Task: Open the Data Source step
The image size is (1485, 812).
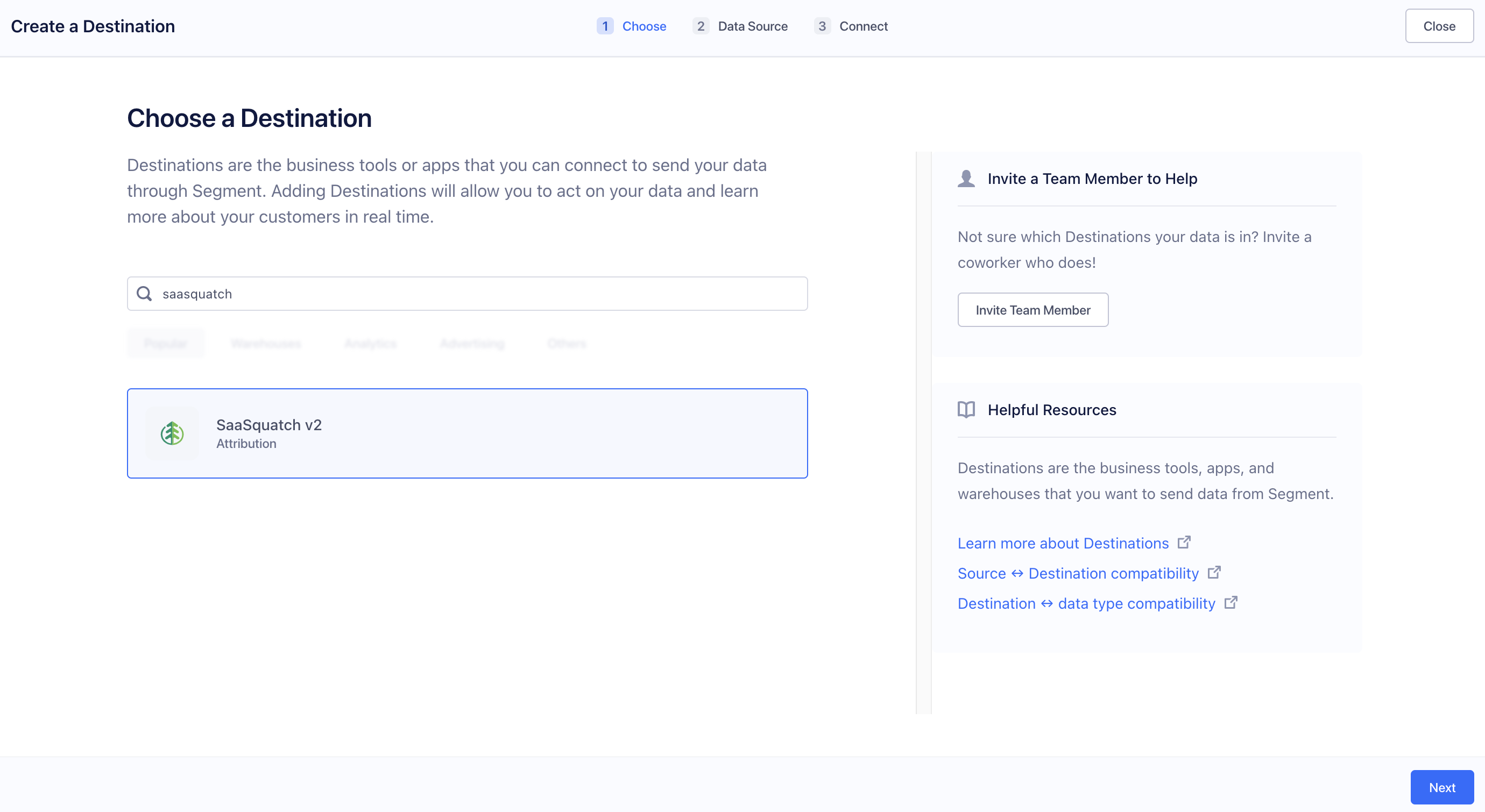Action: pos(753,26)
